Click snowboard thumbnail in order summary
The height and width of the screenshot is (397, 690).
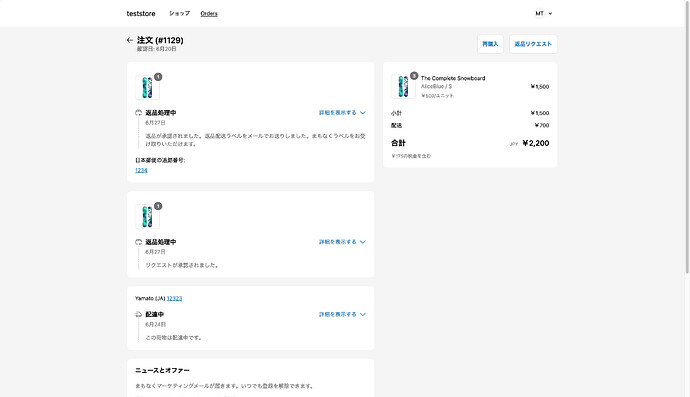403,86
